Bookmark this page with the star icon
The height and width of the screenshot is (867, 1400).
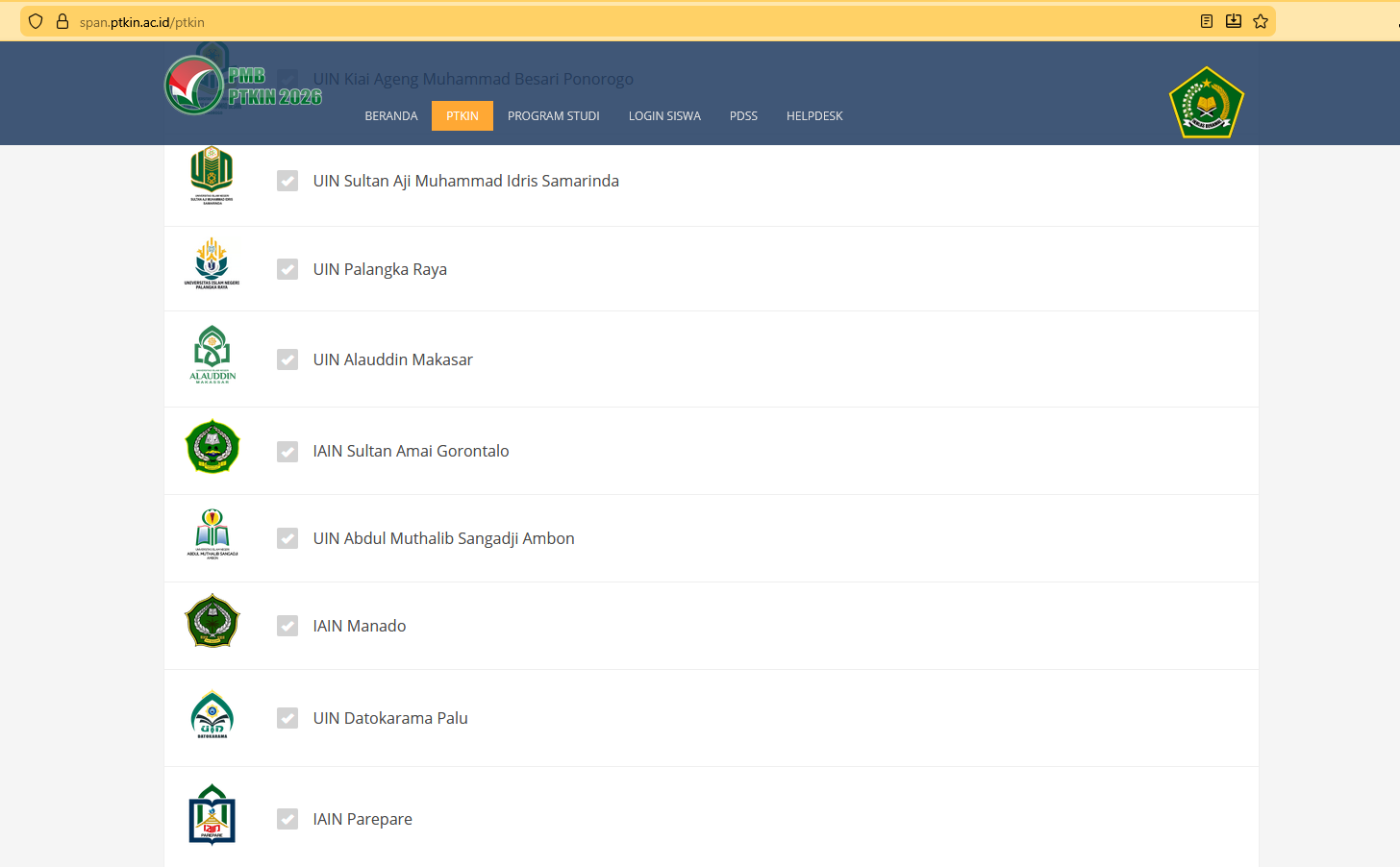pyautogui.click(x=1261, y=21)
